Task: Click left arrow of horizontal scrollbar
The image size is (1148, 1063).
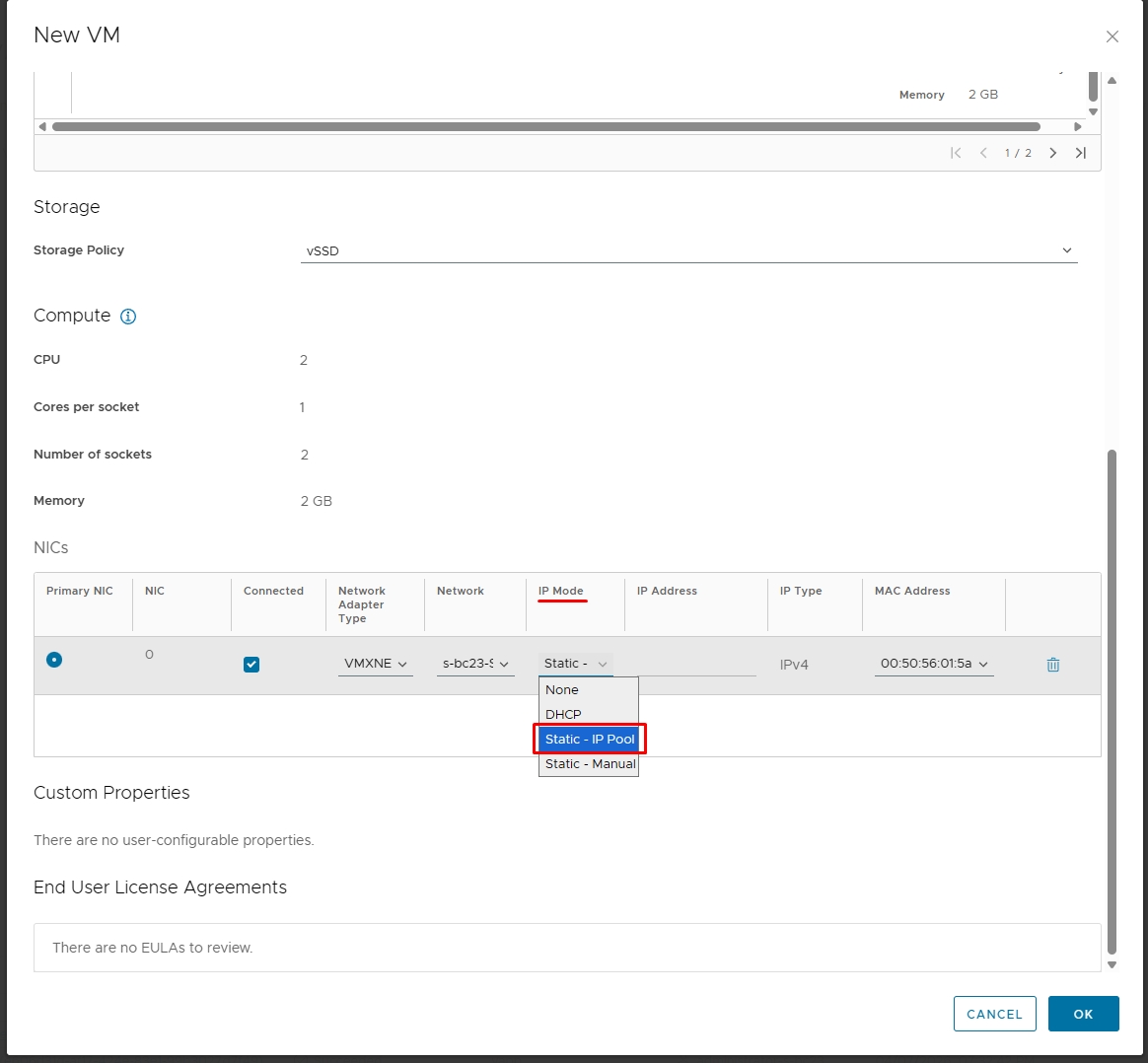Action: [42, 126]
